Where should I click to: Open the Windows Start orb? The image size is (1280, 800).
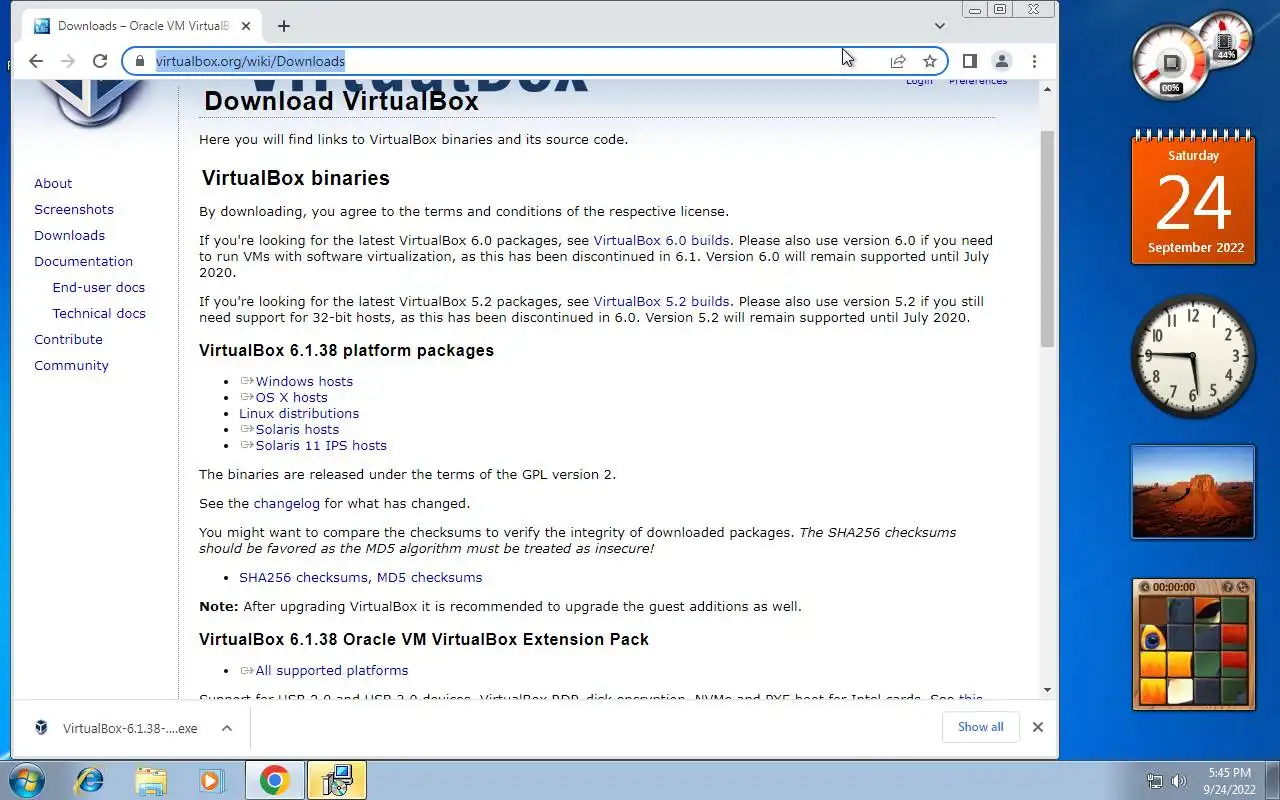[x=26, y=780]
